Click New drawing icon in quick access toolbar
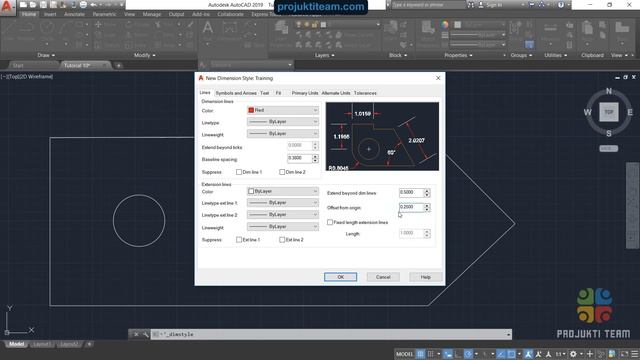Image resolution: width=640 pixels, height=360 pixels. tap(23, 5)
